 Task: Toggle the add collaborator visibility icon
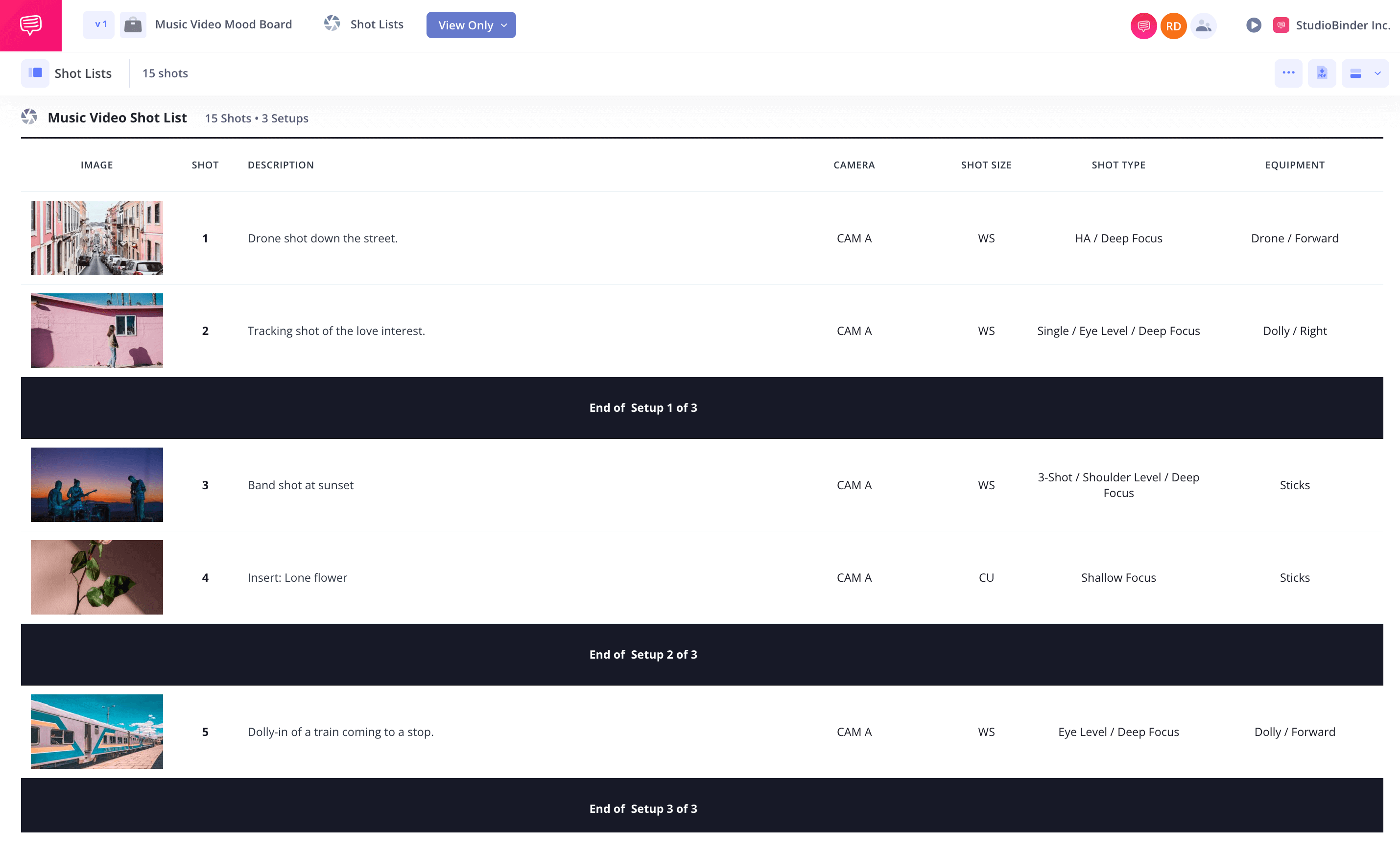[x=1201, y=25]
